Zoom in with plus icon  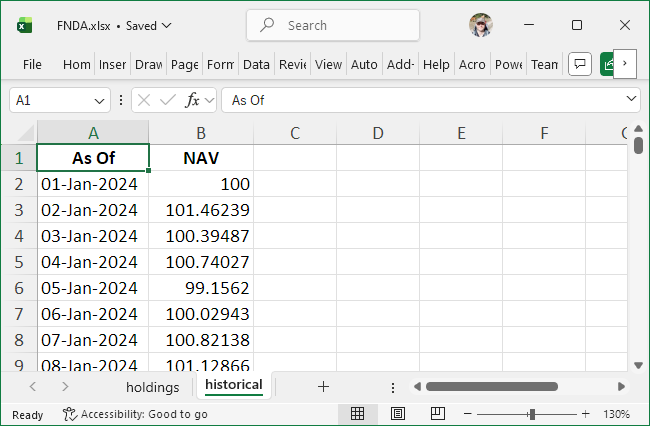pos(585,414)
